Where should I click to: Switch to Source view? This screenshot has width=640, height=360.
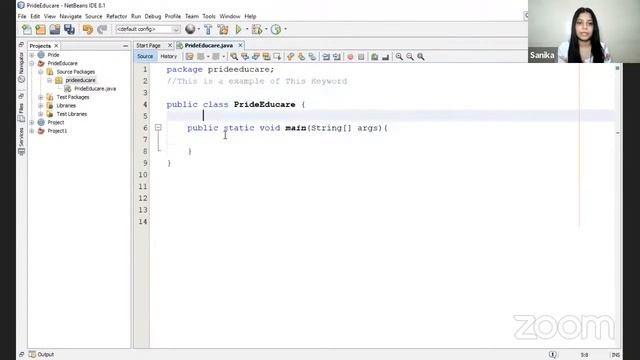coord(145,56)
